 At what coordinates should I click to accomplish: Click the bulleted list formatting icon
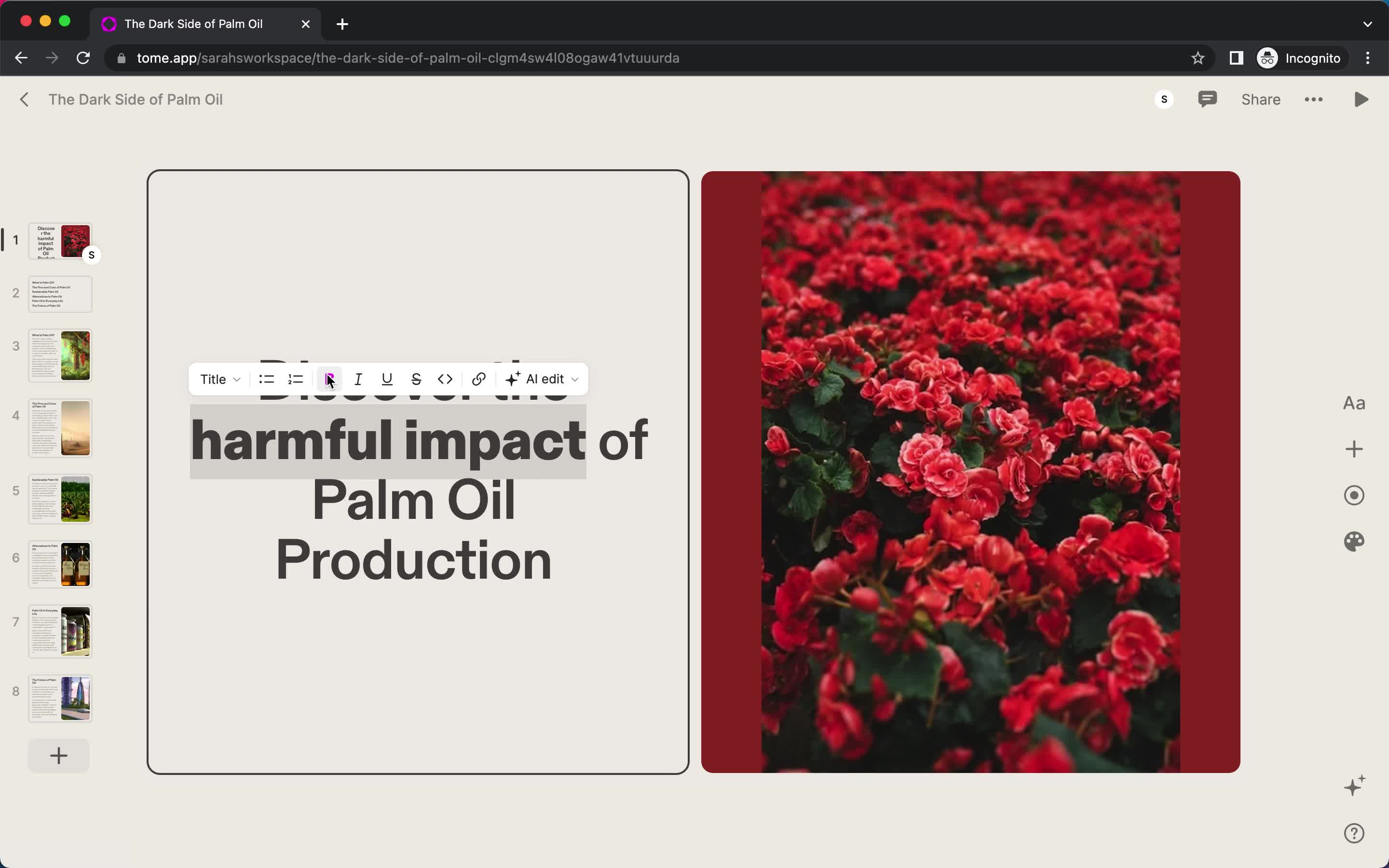tap(265, 379)
